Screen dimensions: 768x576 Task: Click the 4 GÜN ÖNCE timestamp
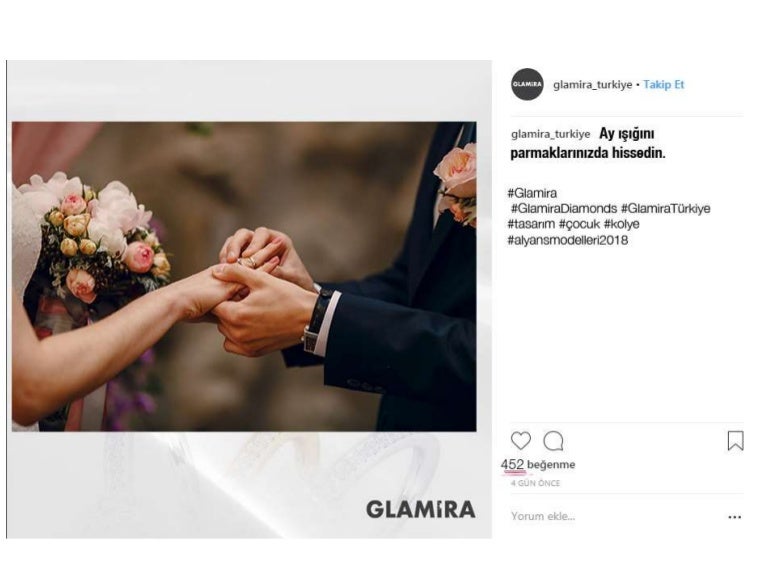pos(535,483)
